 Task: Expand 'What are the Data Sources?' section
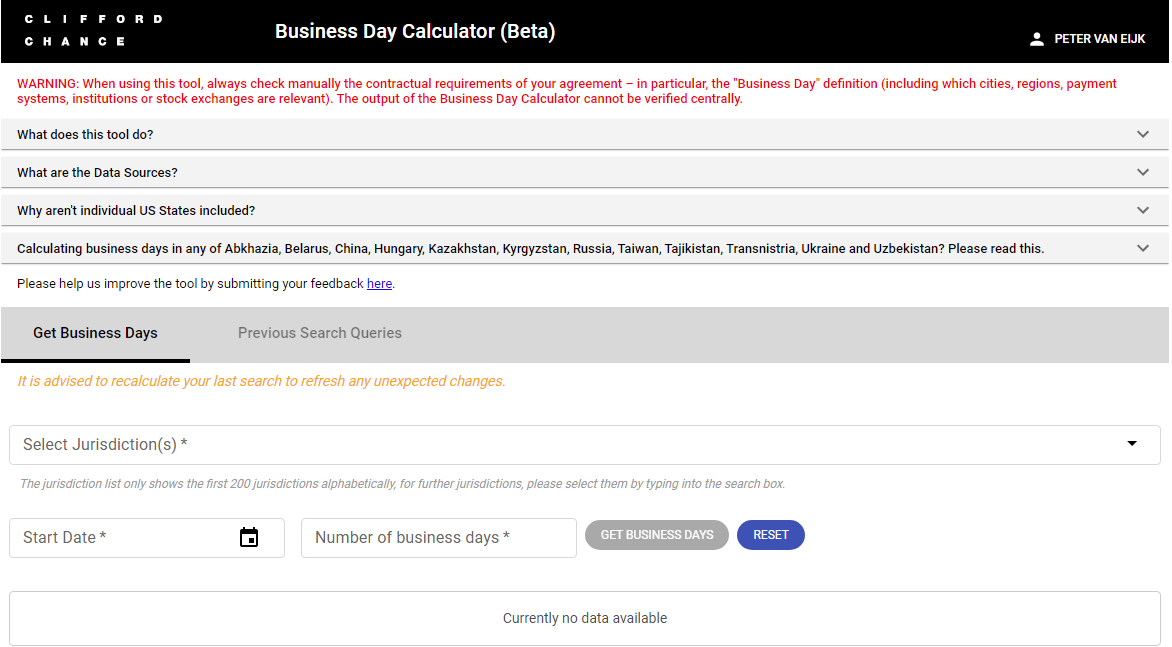point(585,173)
